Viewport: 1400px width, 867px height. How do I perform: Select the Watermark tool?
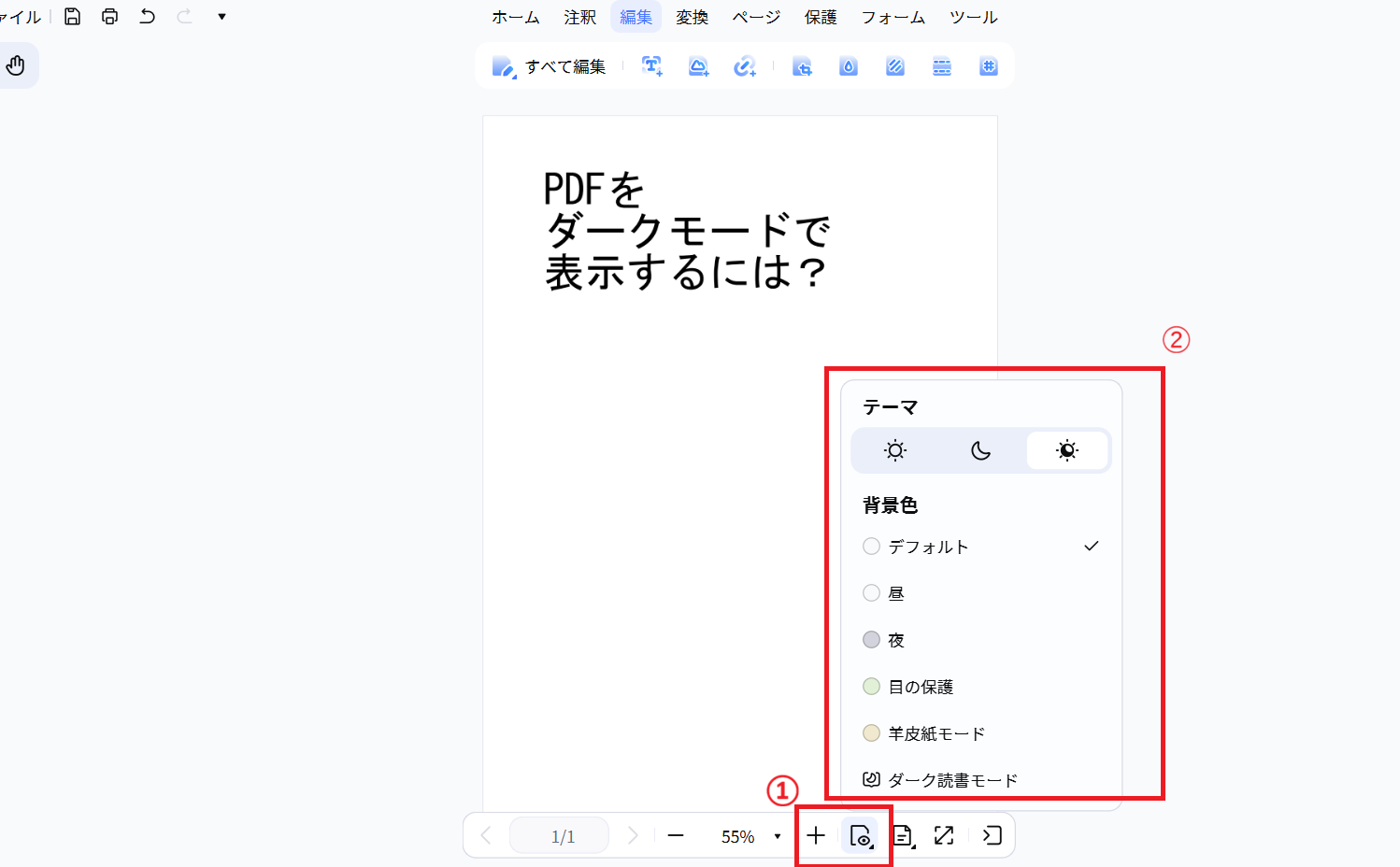coord(849,65)
